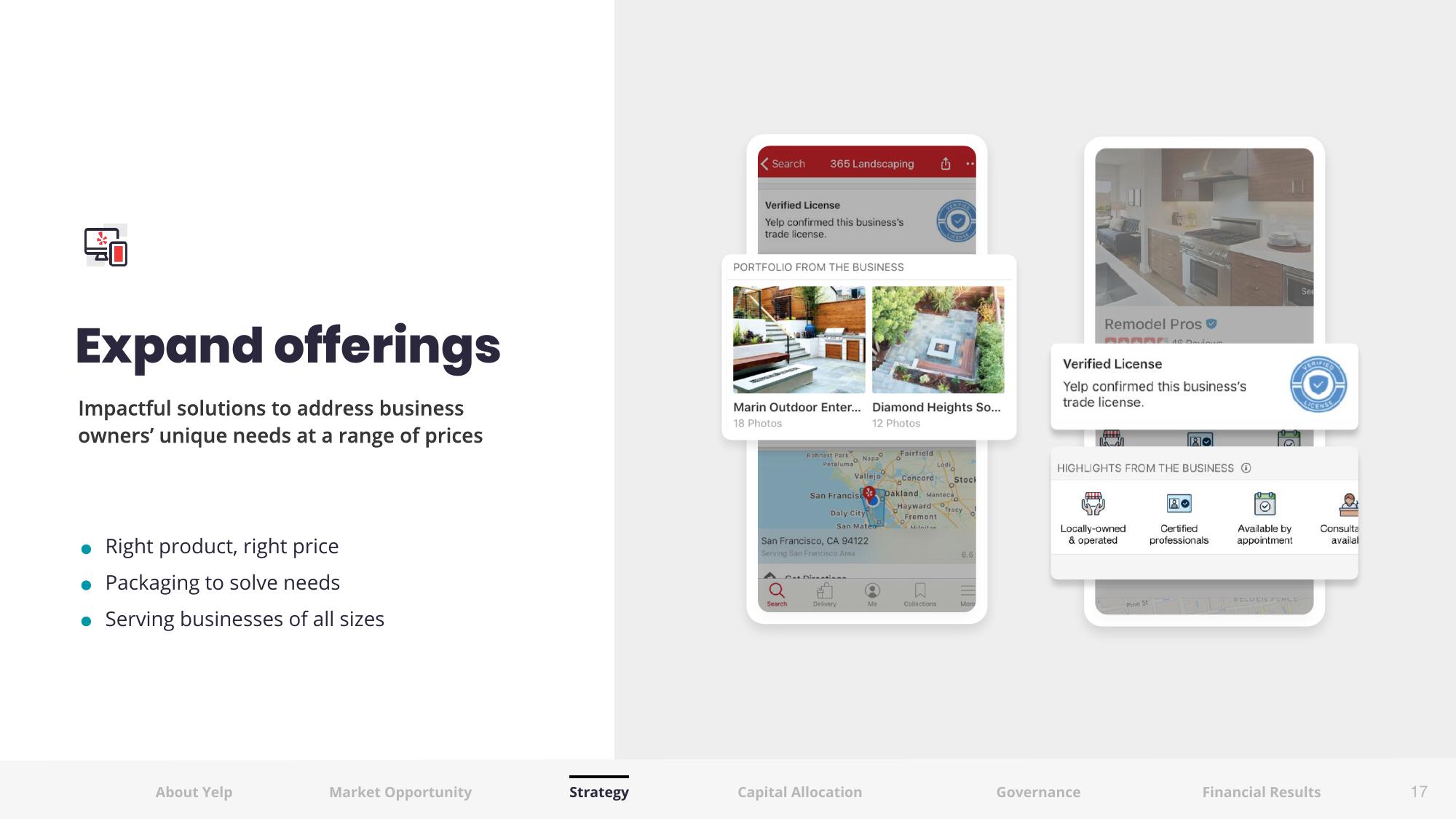Click the About Yelp menu item
The image size is (1456, 819).
point(192,791)
